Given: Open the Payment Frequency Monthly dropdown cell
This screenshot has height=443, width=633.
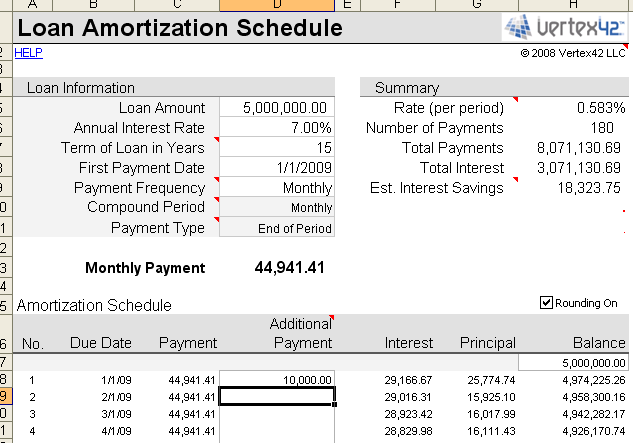Looking at the screenshot, I should 276,188.
